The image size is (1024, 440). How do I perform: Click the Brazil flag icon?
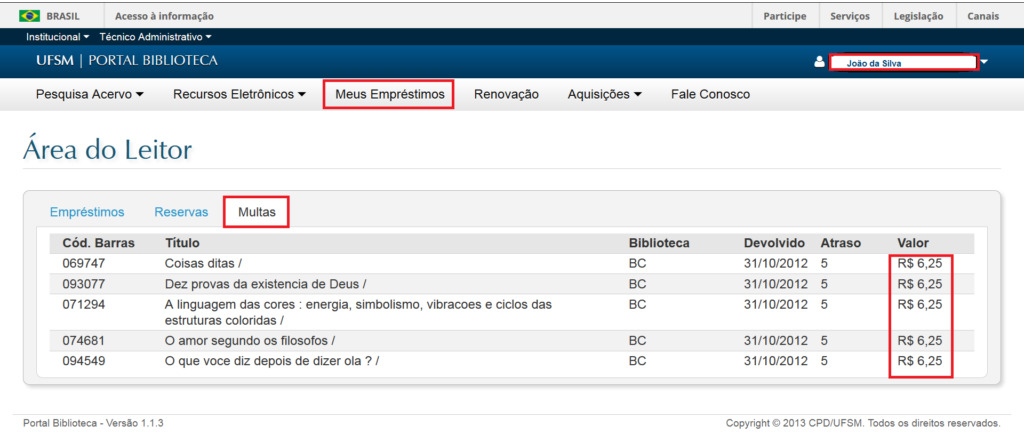29,16
